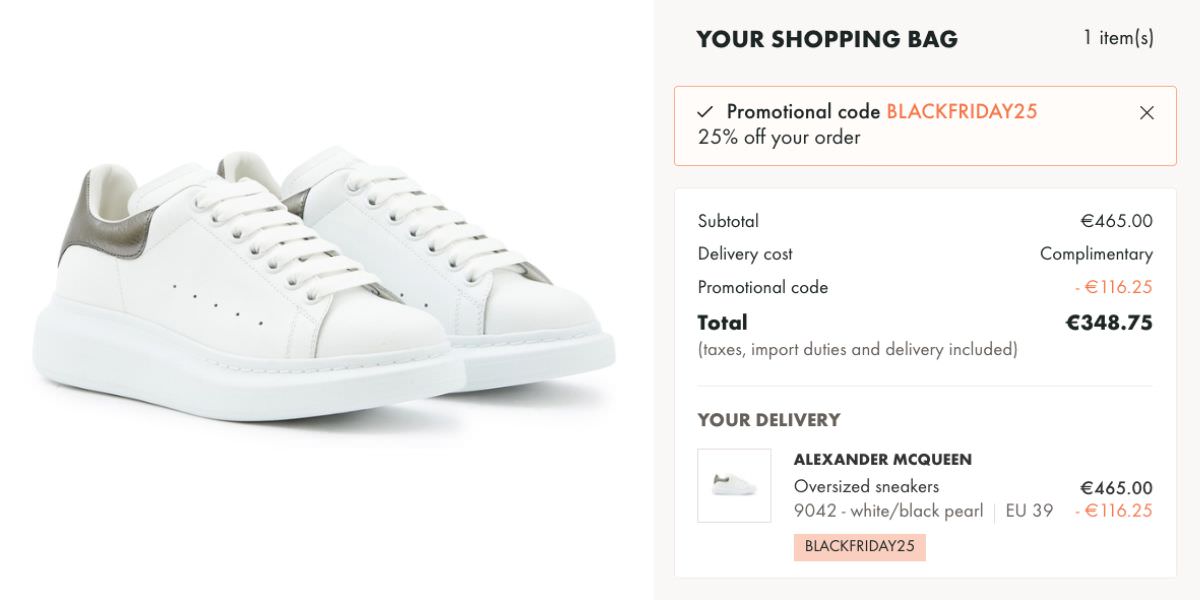This screenshot has height=600, width=1200.
Task: Click the taxes, import duties and delivery note
Action: [x=858, y=350]
